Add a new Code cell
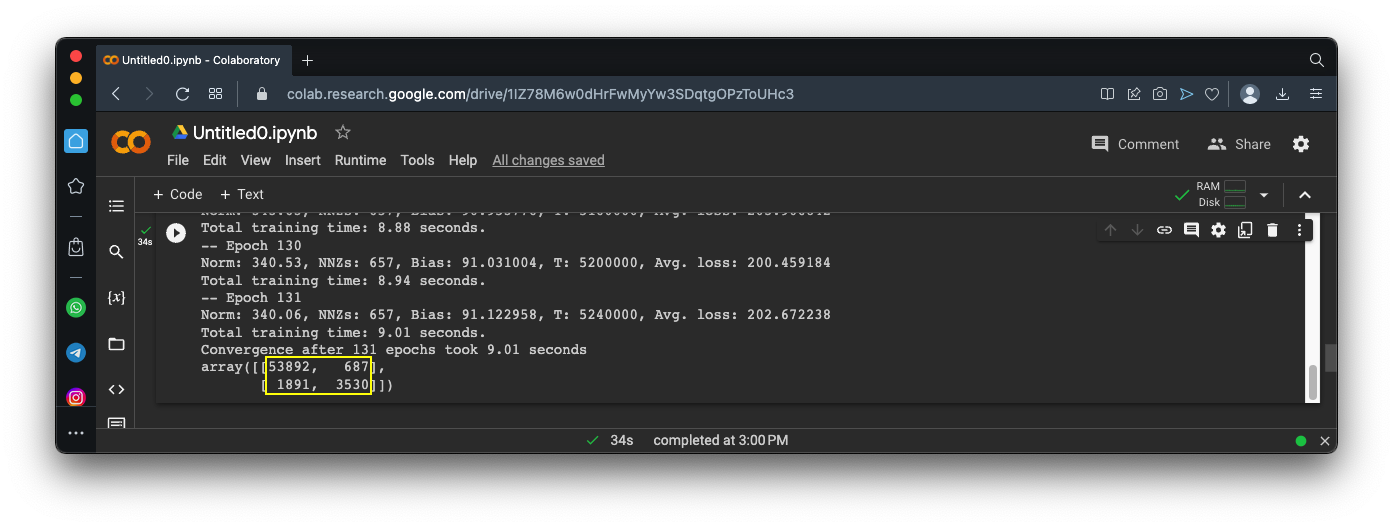Image resolution: width=1393 pixels, height=527 pixels. click(177, 195)
